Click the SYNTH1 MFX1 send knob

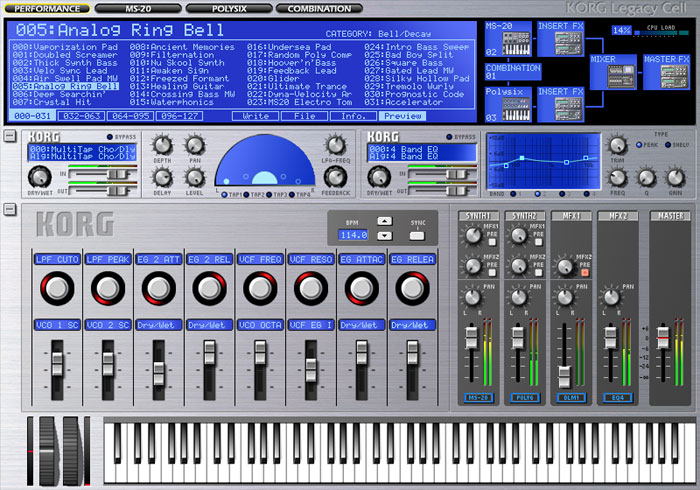472,235
